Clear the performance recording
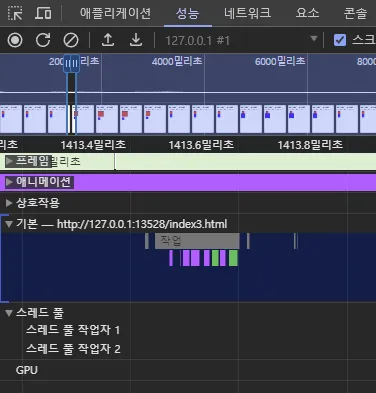376x393 pixels. 71,40
